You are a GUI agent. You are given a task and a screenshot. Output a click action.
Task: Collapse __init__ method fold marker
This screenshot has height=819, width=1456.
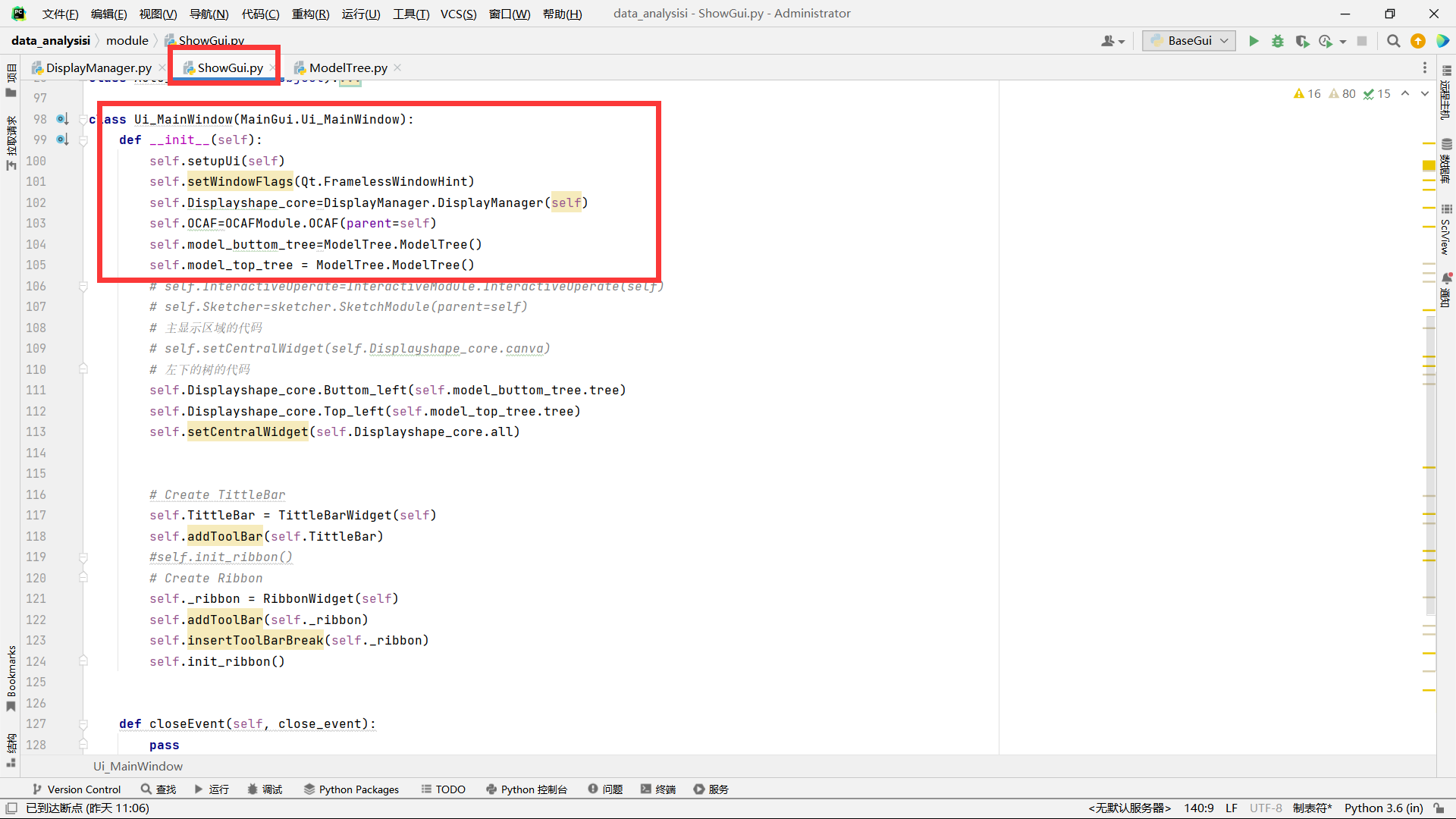click(83, 140)
